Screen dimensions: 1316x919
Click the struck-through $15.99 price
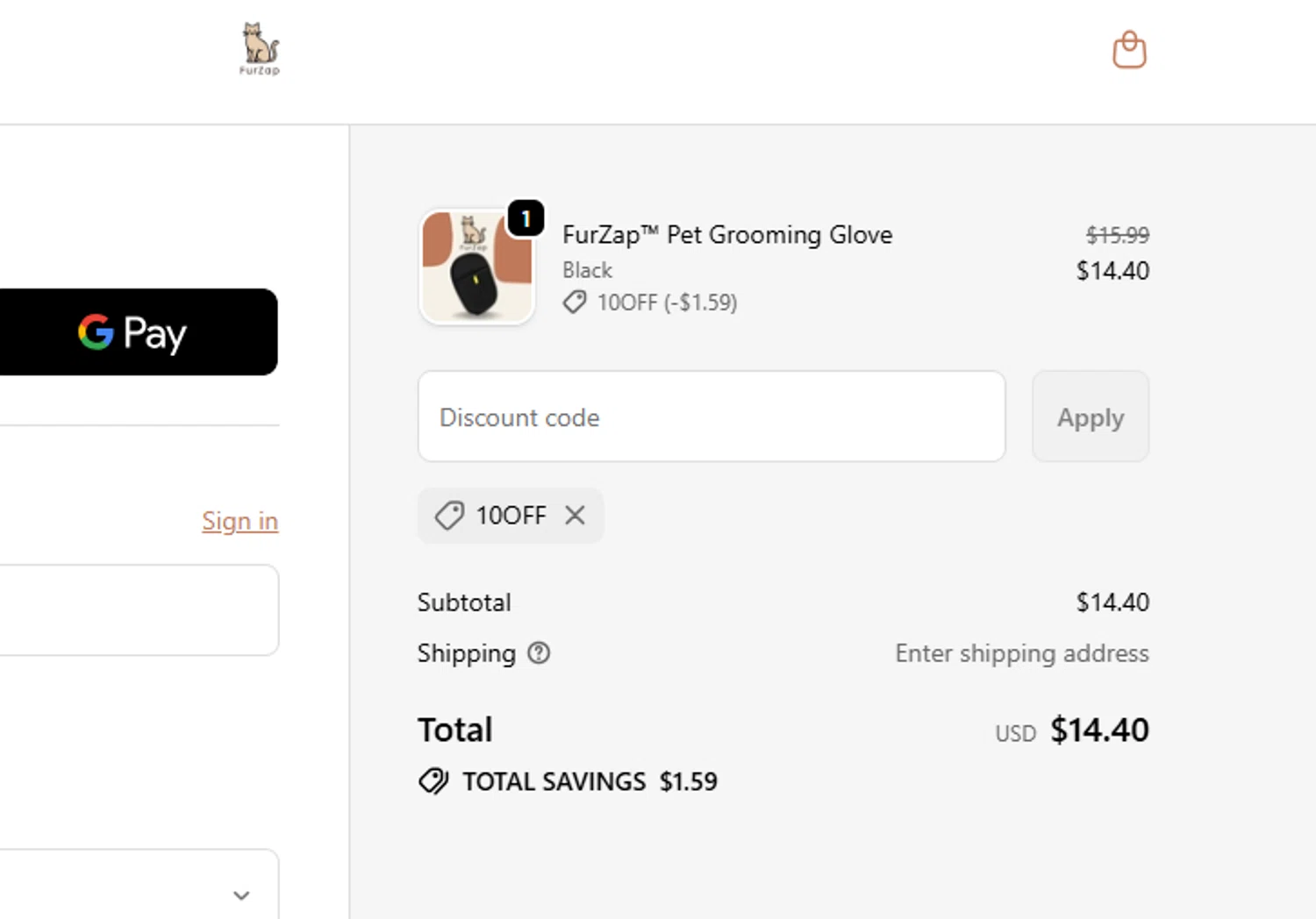1117,235
